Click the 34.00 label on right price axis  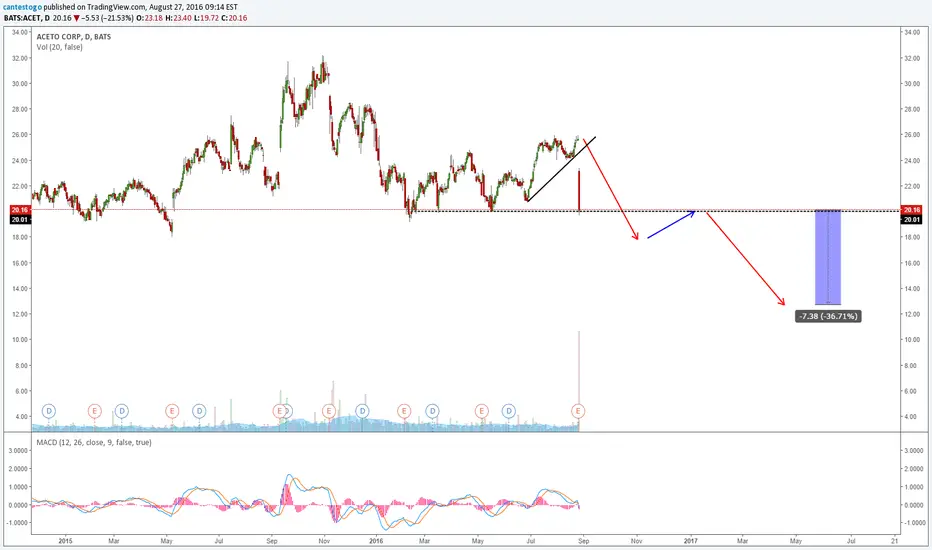click(912, 32)
